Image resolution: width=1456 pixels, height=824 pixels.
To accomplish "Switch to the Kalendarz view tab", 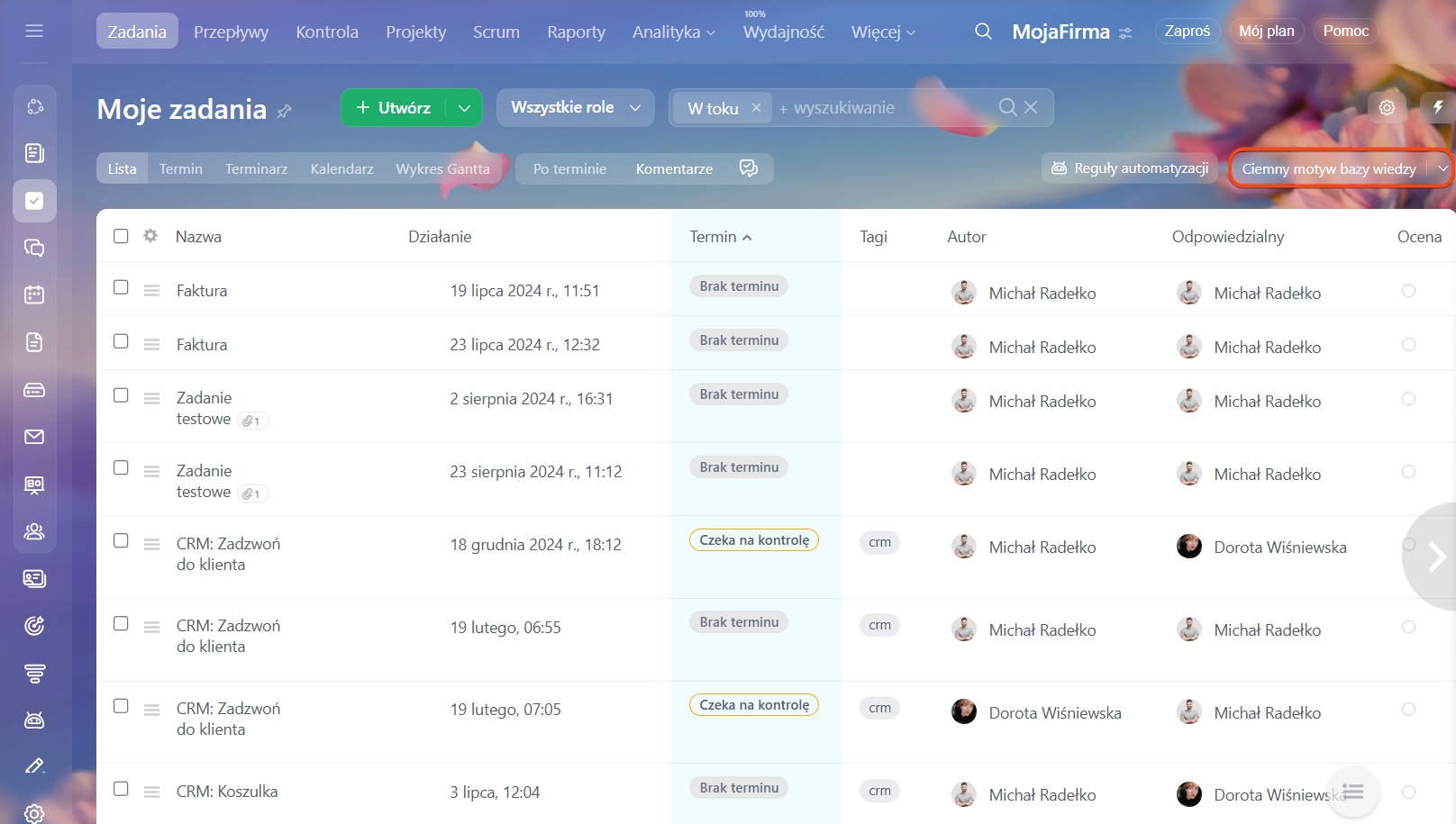I will (341, 168).
